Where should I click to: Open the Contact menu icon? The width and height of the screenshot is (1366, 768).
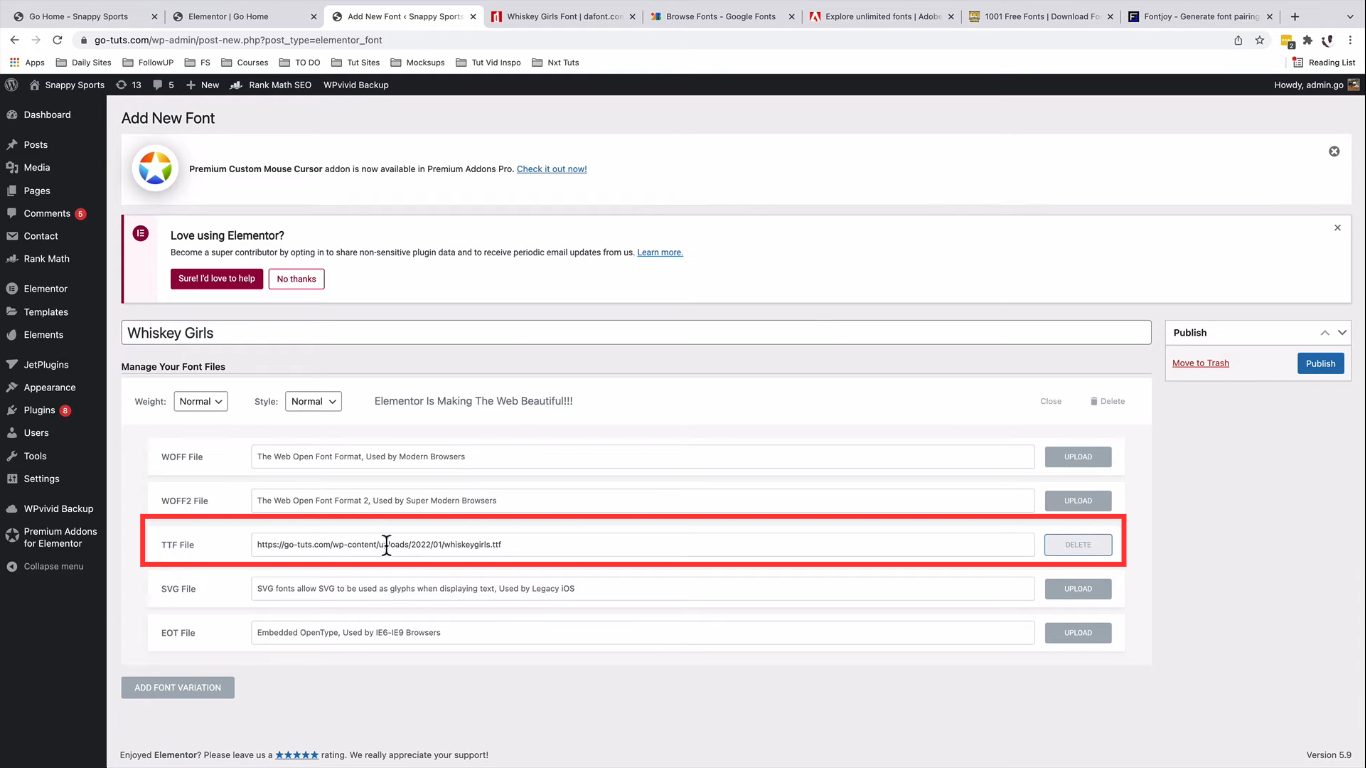tap(12, 237)
